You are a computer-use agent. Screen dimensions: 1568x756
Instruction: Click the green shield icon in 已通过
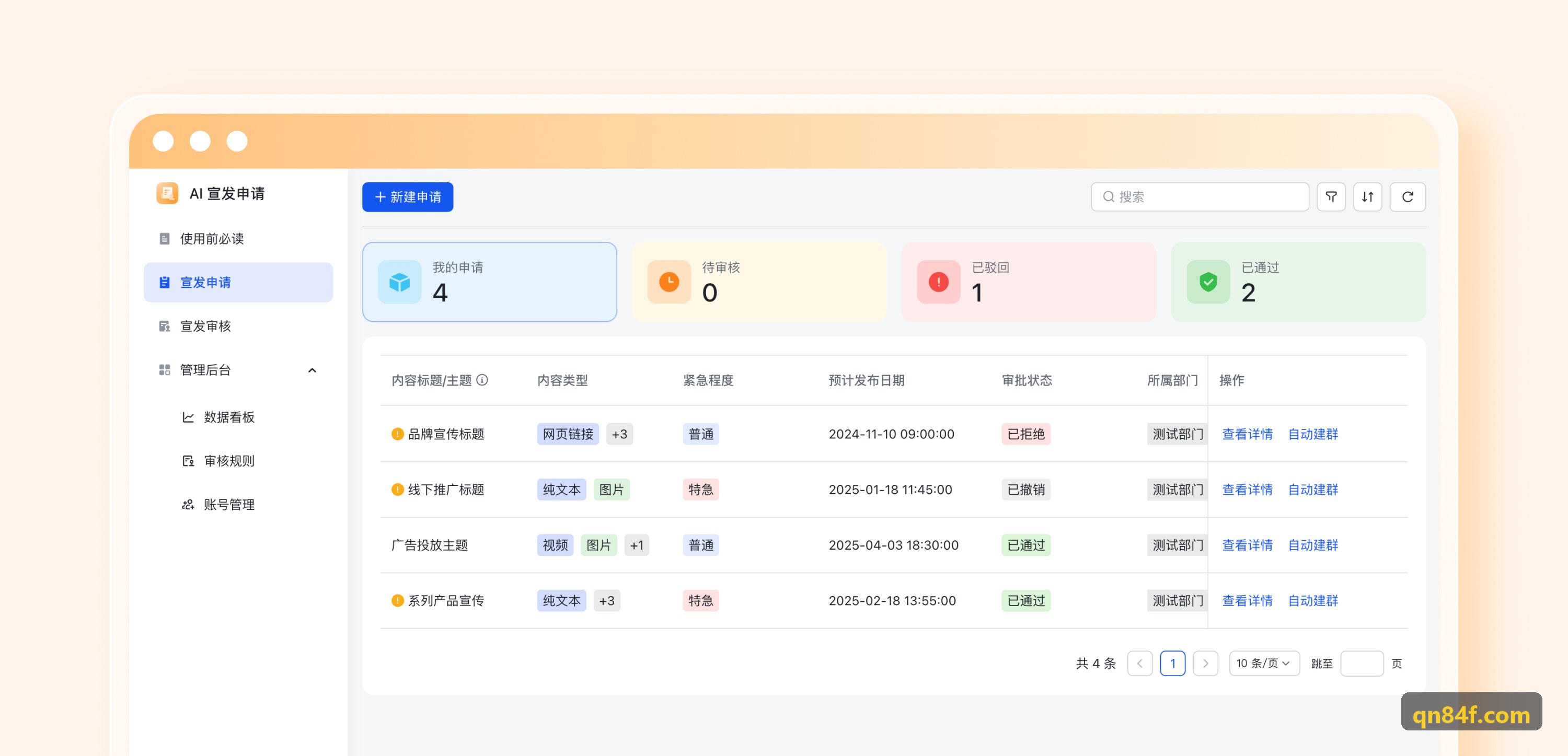point(1208,282)
